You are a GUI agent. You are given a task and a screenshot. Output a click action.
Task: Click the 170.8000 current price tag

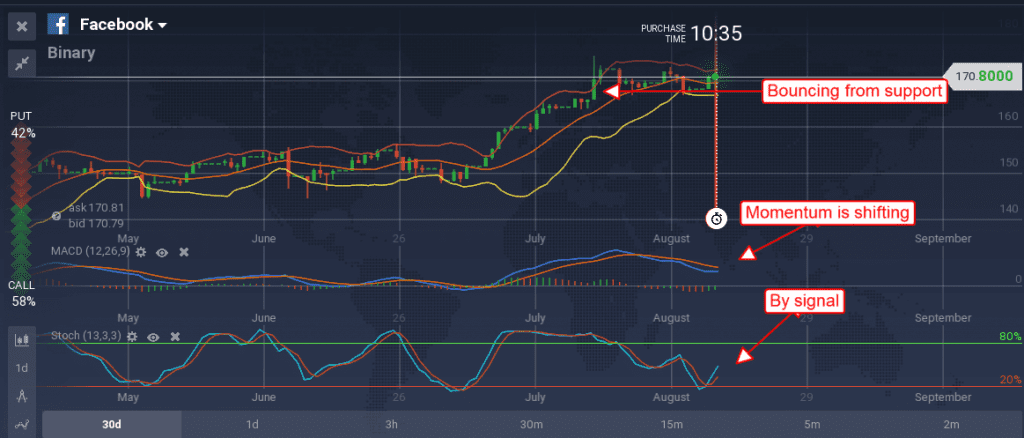coord(983,76)
